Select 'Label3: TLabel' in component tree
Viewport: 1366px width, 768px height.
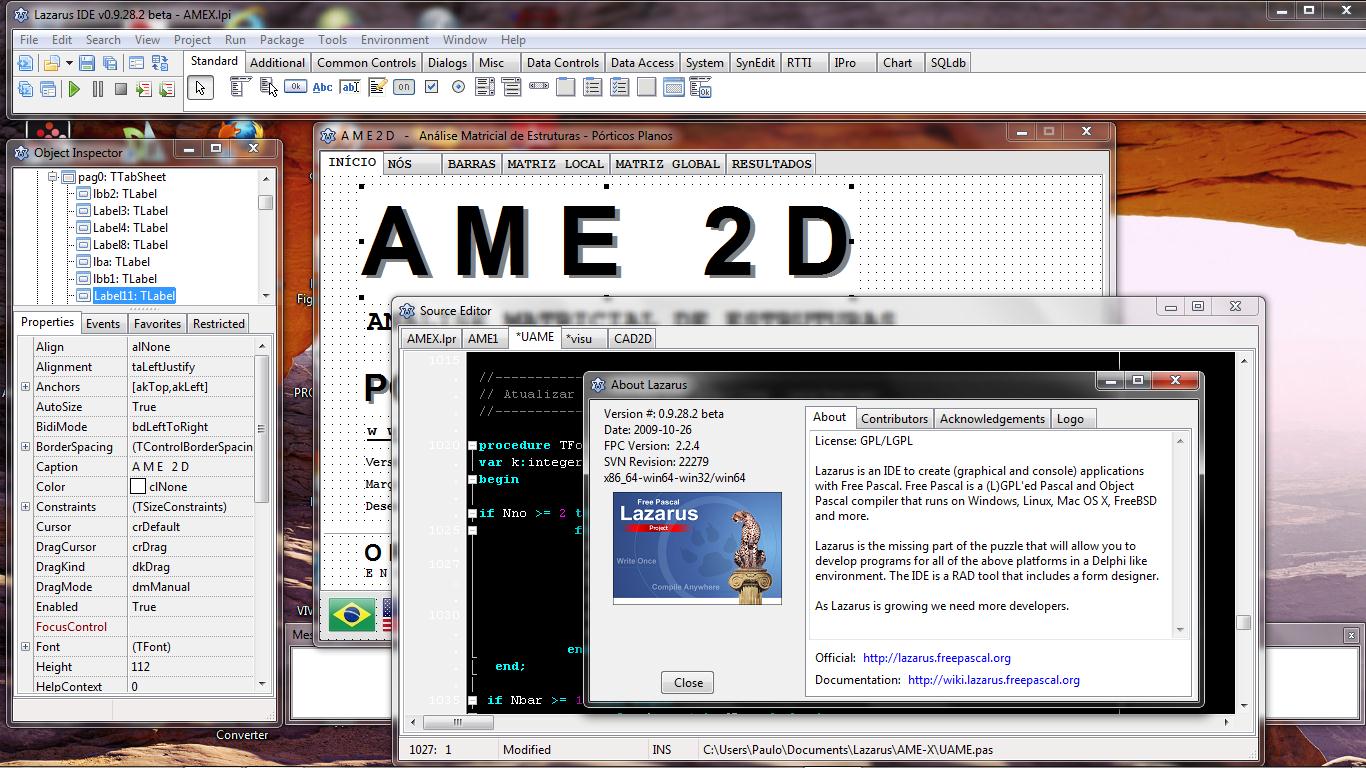130,211
